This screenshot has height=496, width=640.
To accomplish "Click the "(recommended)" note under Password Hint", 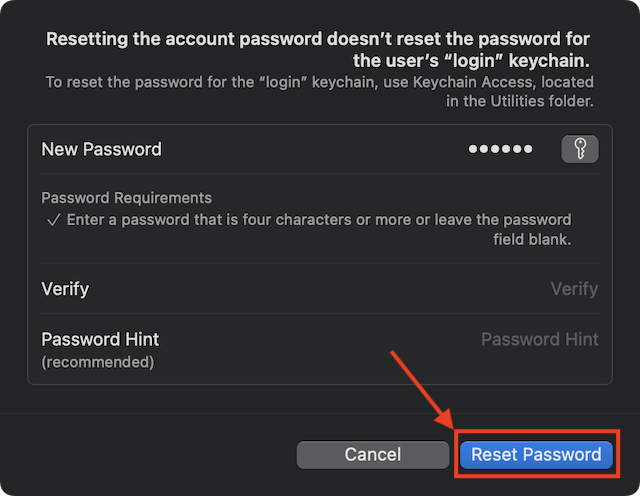I will click(x=98, y=362).
